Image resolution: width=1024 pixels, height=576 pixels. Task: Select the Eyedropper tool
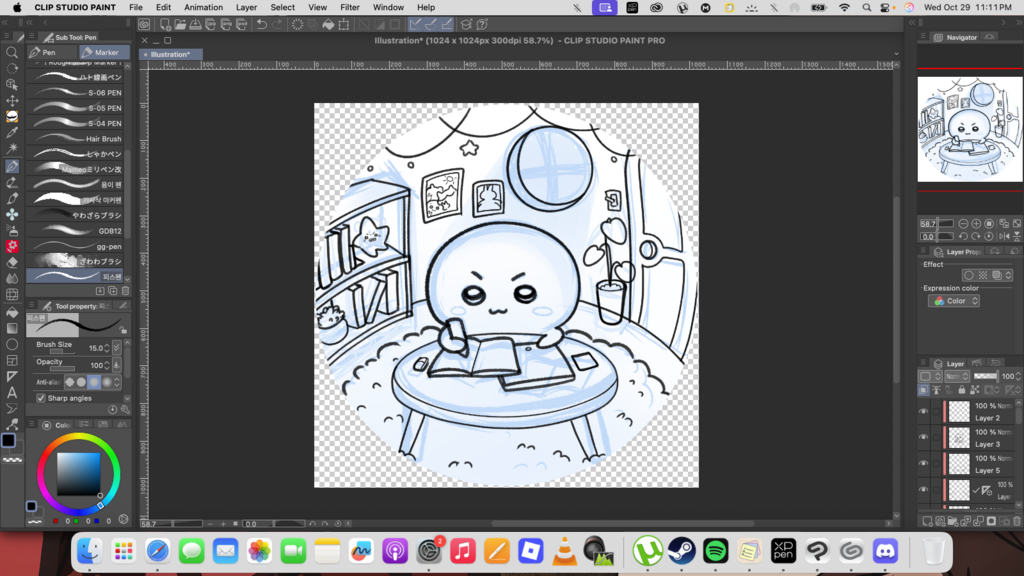pyautogui.click(x=12, y=133)
